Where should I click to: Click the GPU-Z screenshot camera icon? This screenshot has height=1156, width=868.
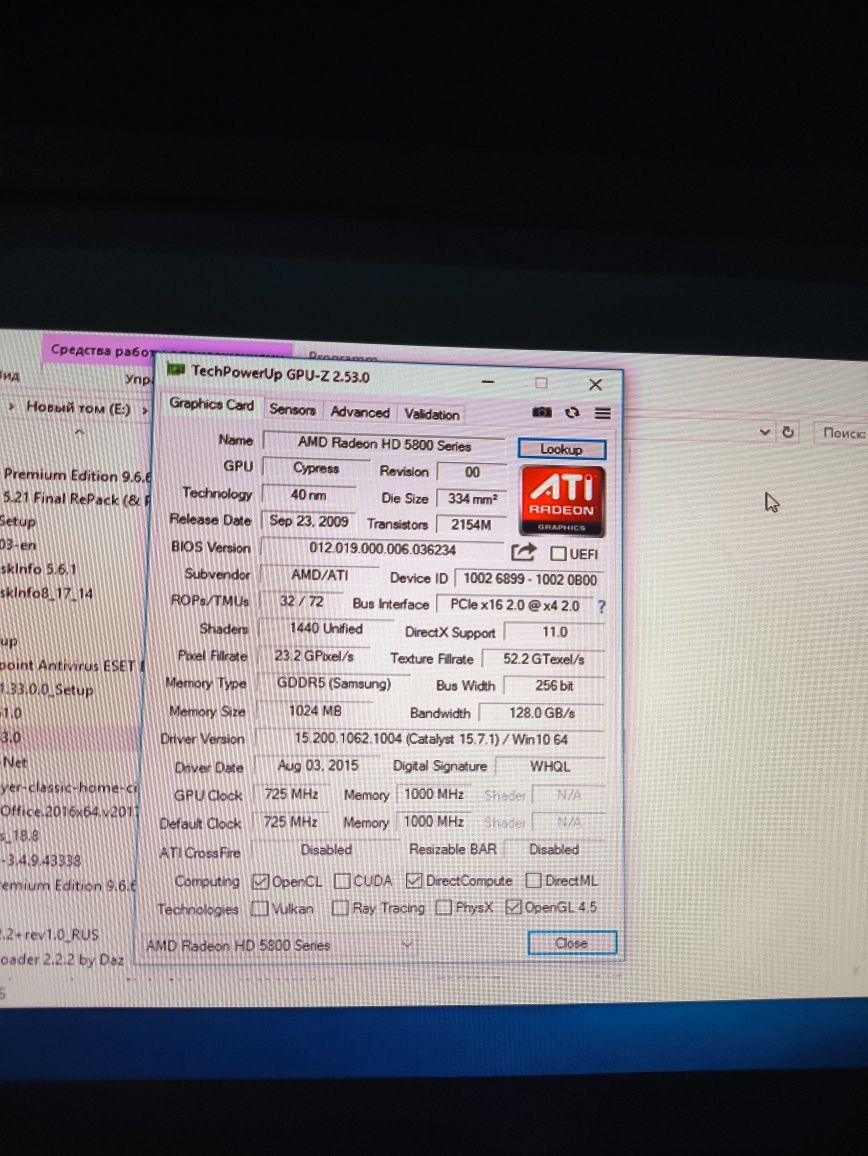542,412
